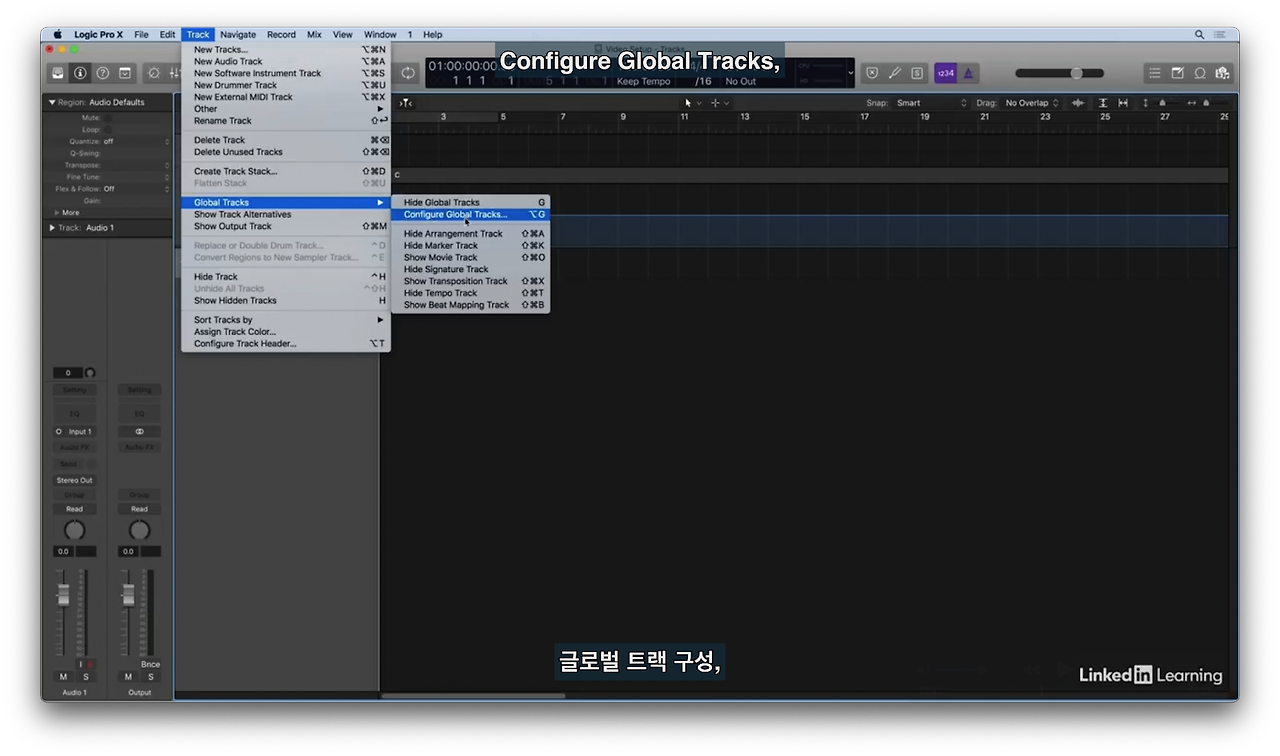
Task: Adjust the Audio 1 volume fader
Action: [64, 594]
